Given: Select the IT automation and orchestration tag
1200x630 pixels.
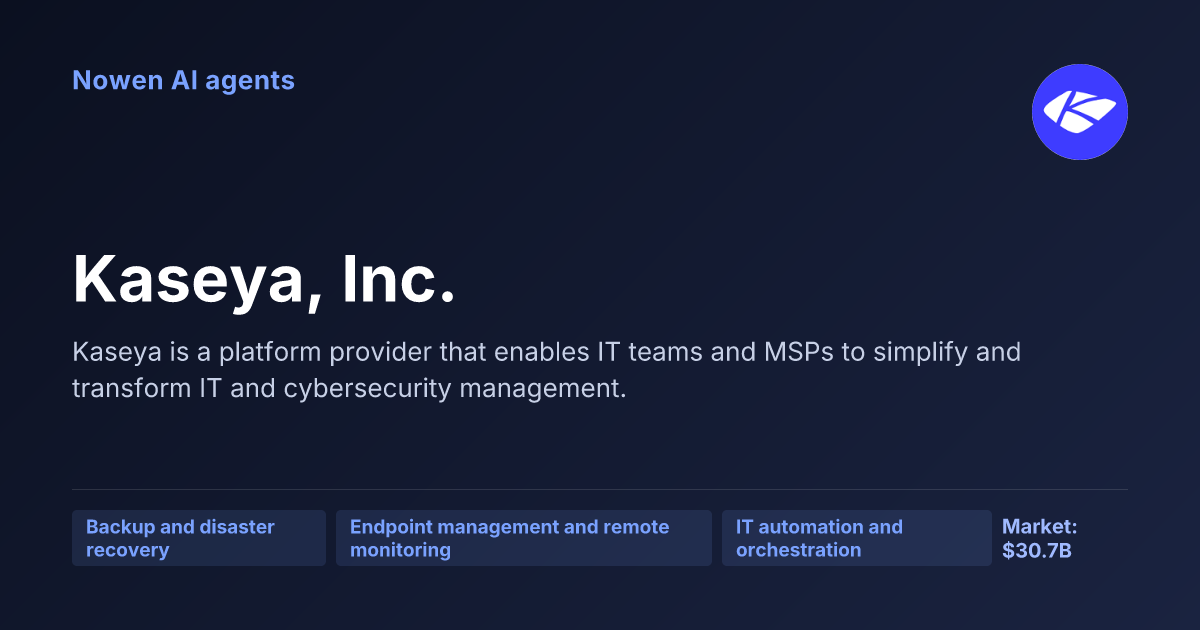Looking at the screenshot, I should 857,538.
